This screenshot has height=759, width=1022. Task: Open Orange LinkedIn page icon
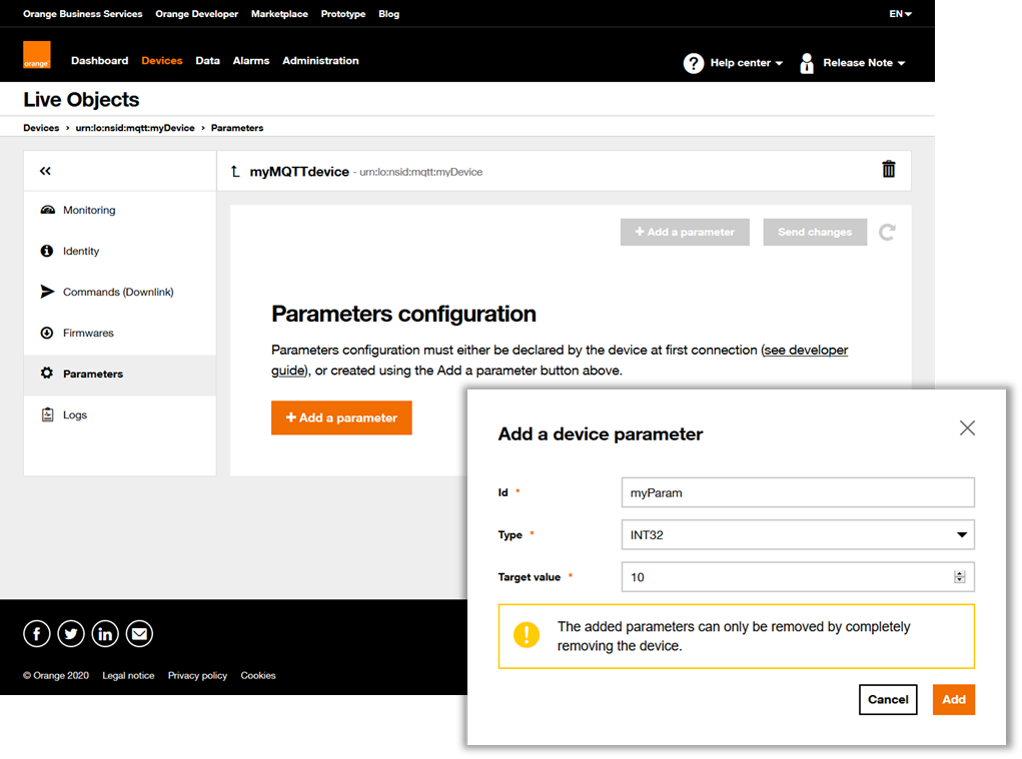[105, 634]
